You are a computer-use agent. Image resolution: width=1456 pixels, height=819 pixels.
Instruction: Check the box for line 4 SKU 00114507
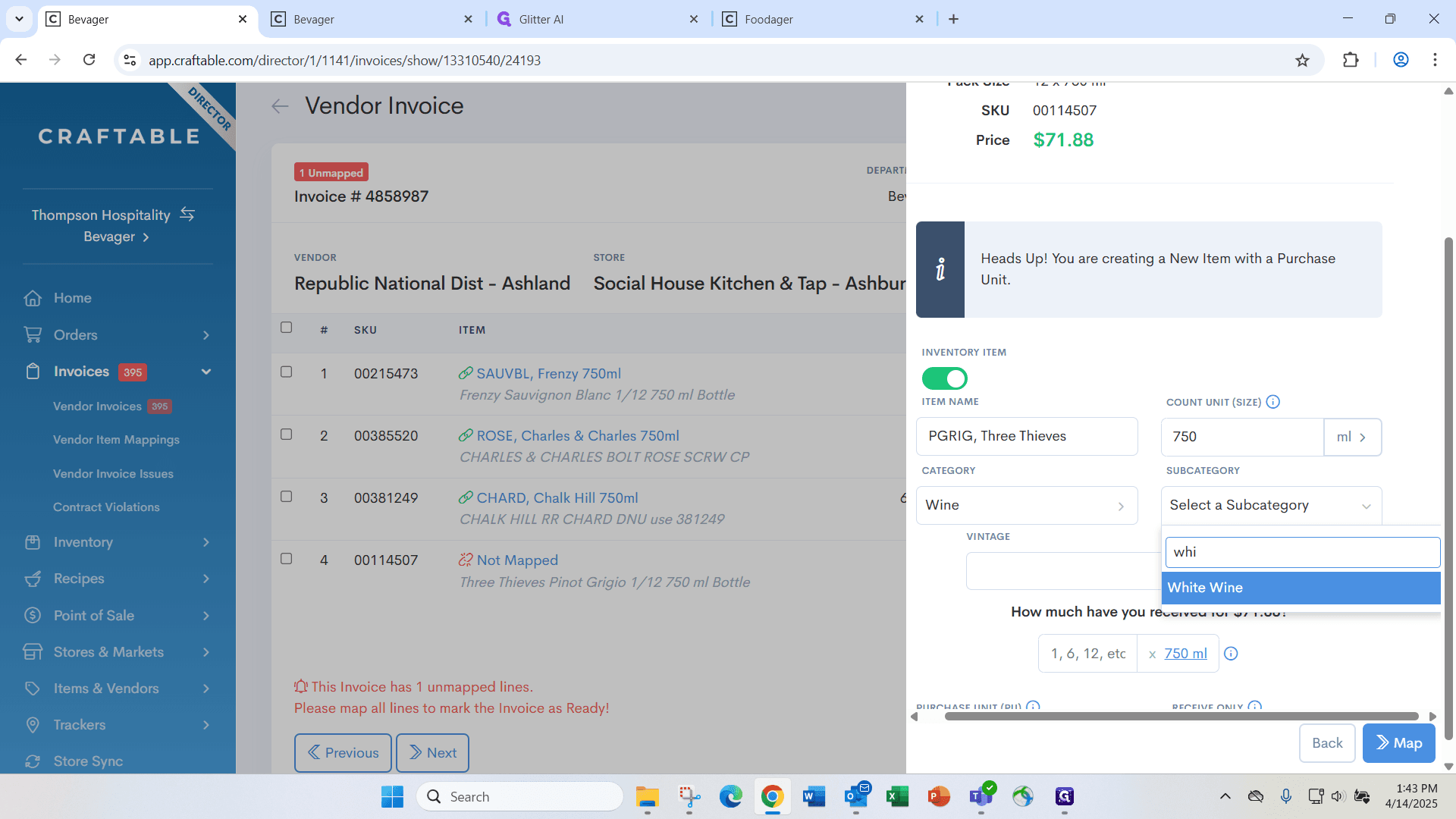[x=286, y=558]
